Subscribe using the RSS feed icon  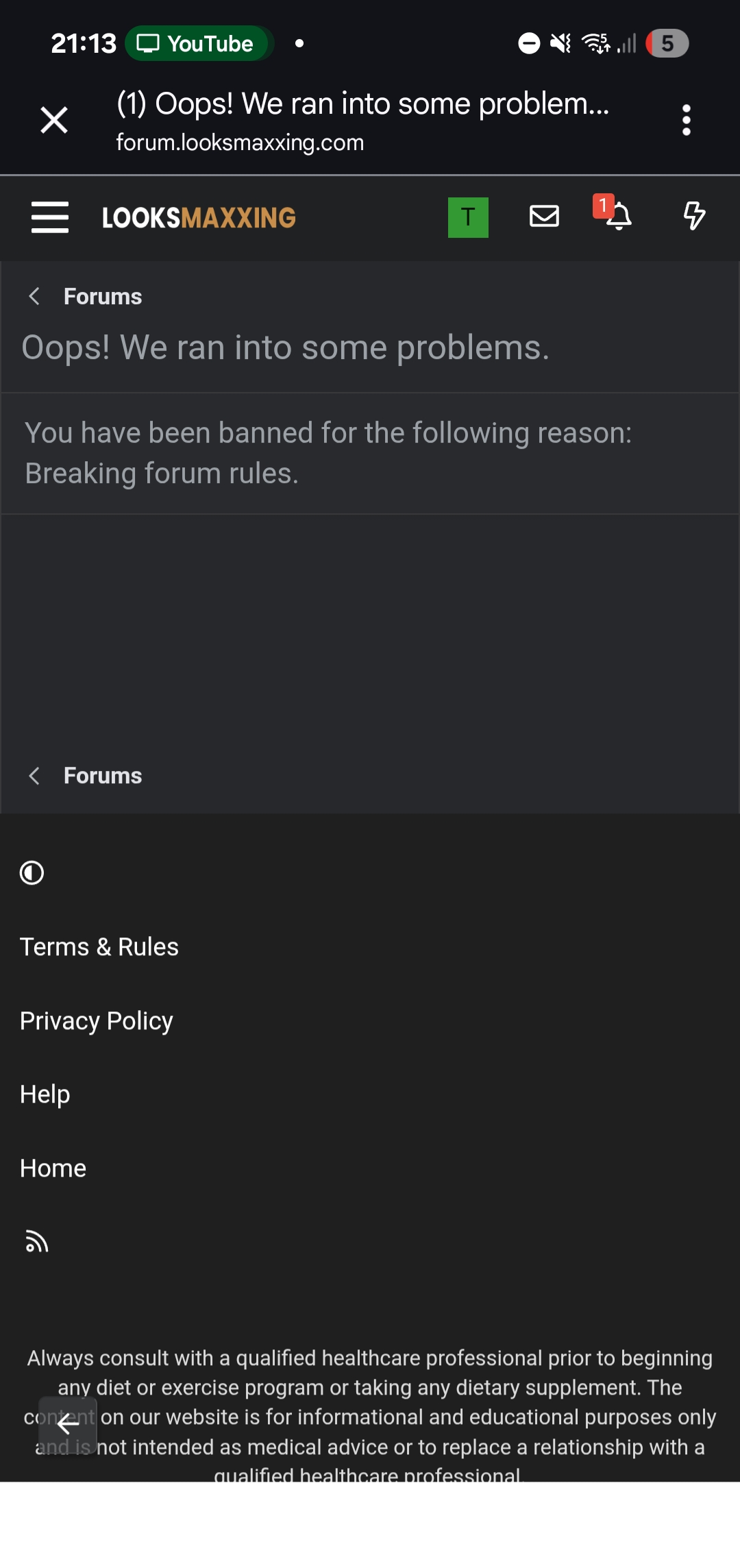coord(36,1242)
